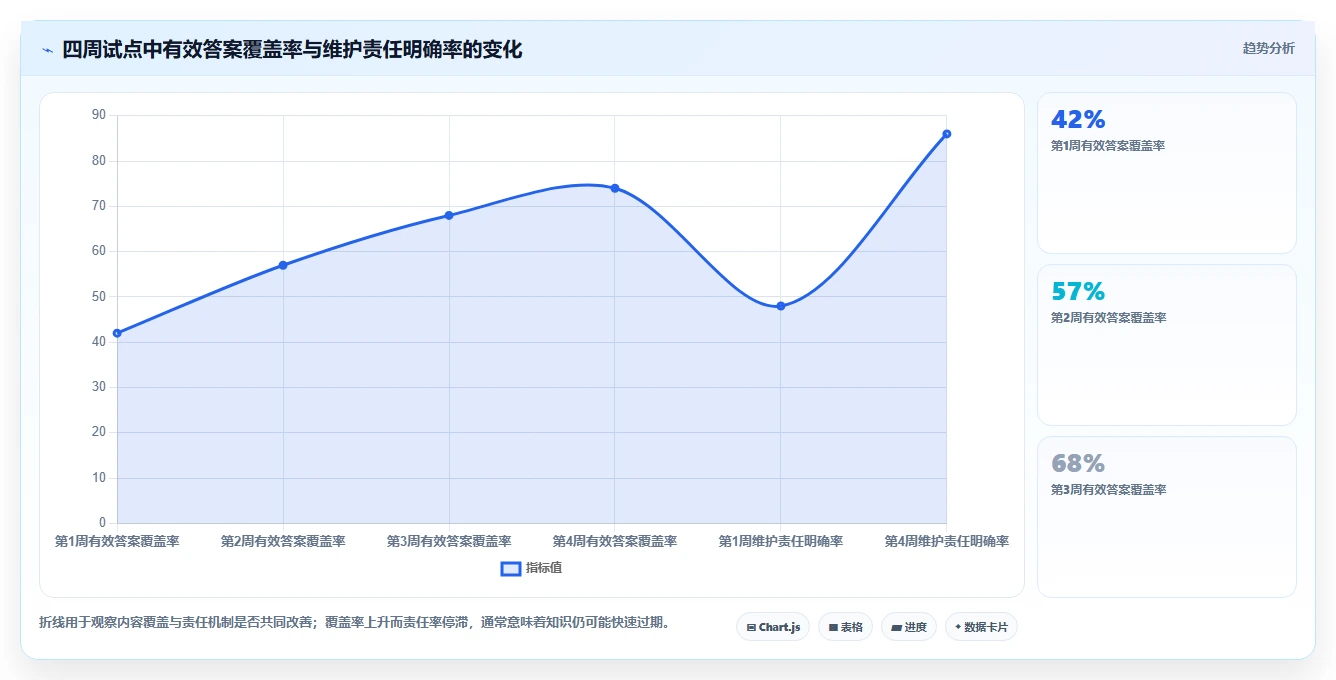Click the trend icon beside the chart title
The image size is (1336, 680).
pos(47,50)
